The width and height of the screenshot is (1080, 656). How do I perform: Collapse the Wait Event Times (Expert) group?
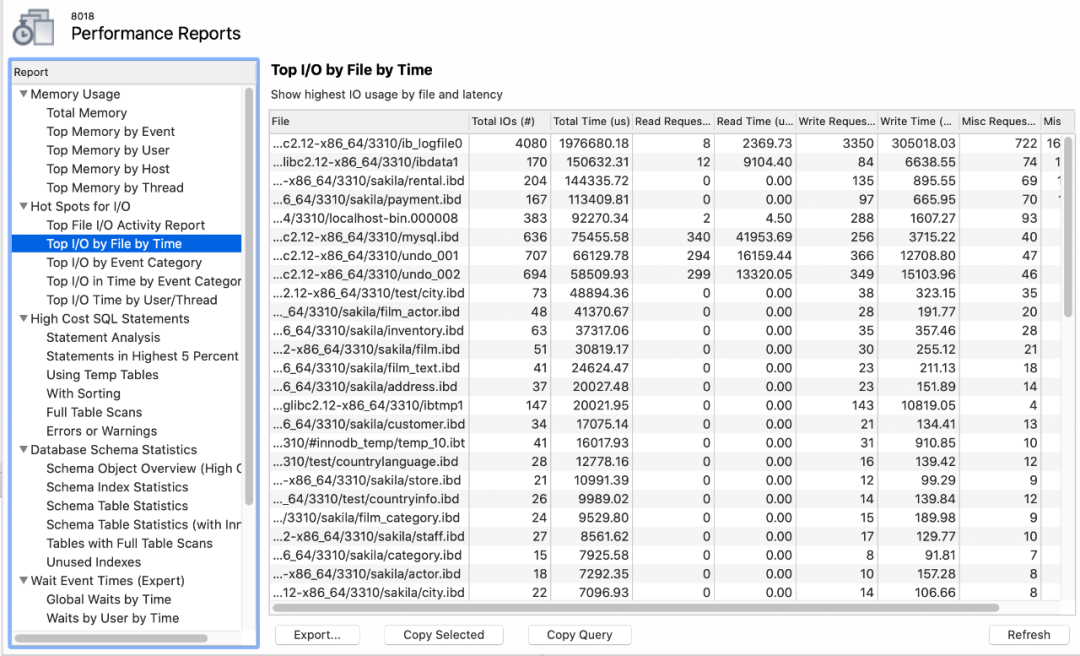pyautogui.click(x=23, y=581)
